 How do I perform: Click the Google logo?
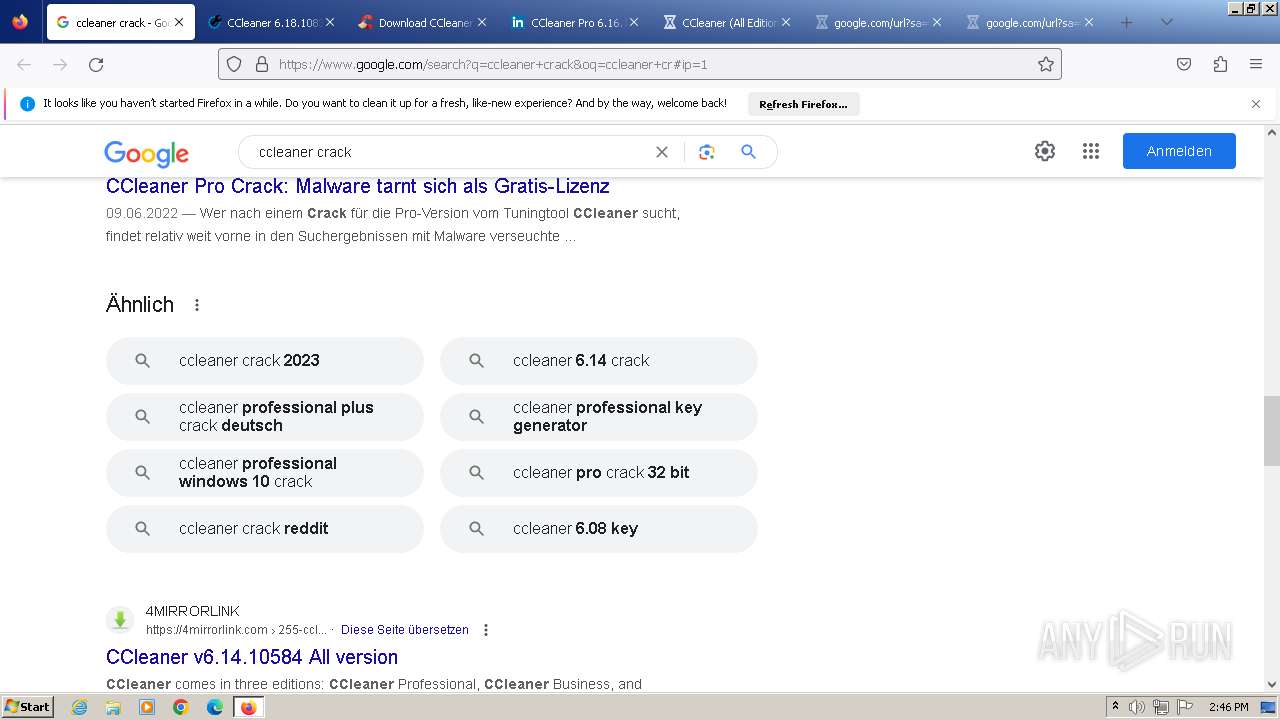point(147,153)
